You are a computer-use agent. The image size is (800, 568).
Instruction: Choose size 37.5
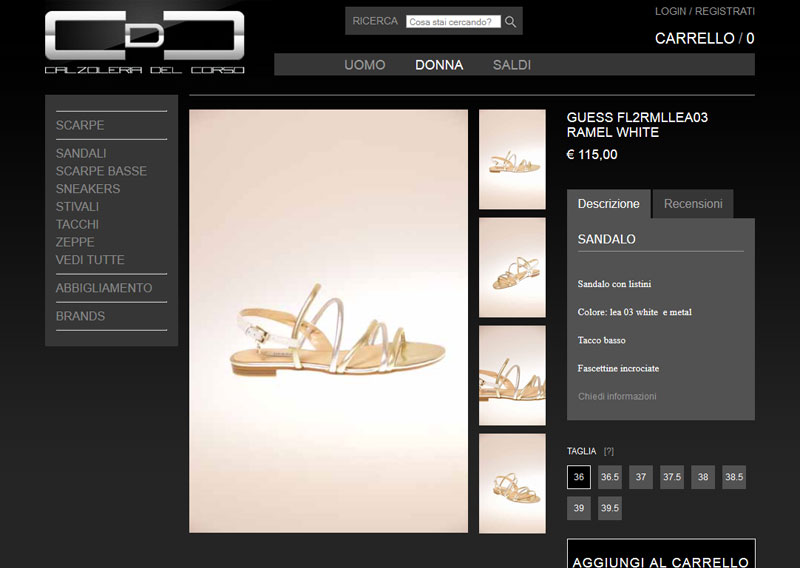[x=672, y=477]
